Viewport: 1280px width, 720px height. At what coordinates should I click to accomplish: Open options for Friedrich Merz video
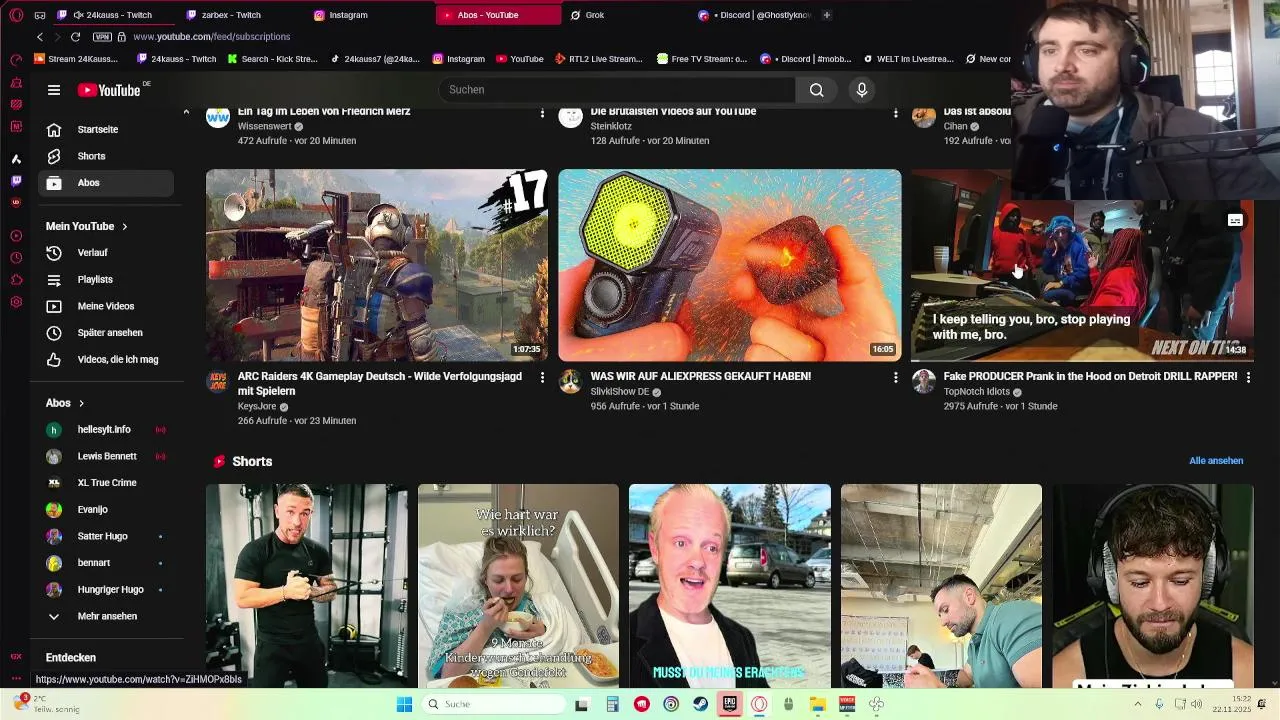click(542, 113)
